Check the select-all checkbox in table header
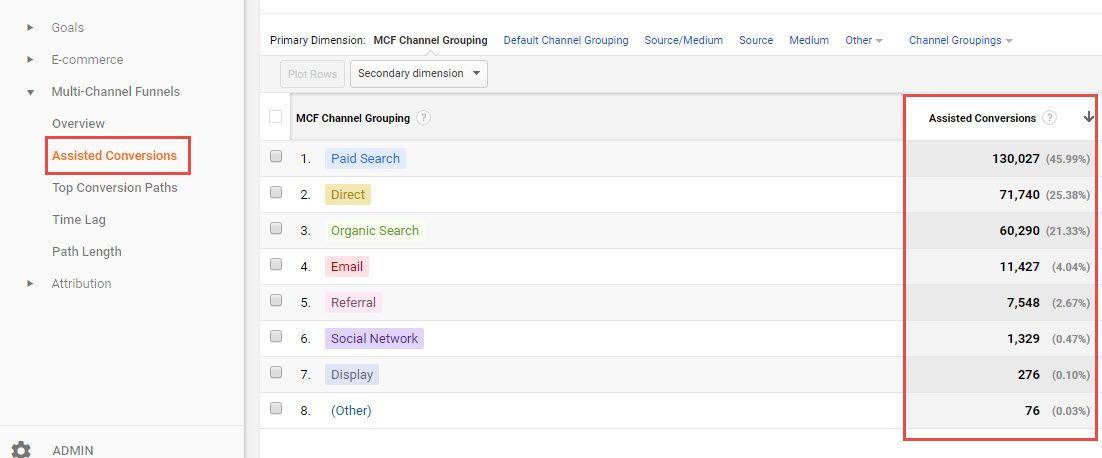 (276, 117)
